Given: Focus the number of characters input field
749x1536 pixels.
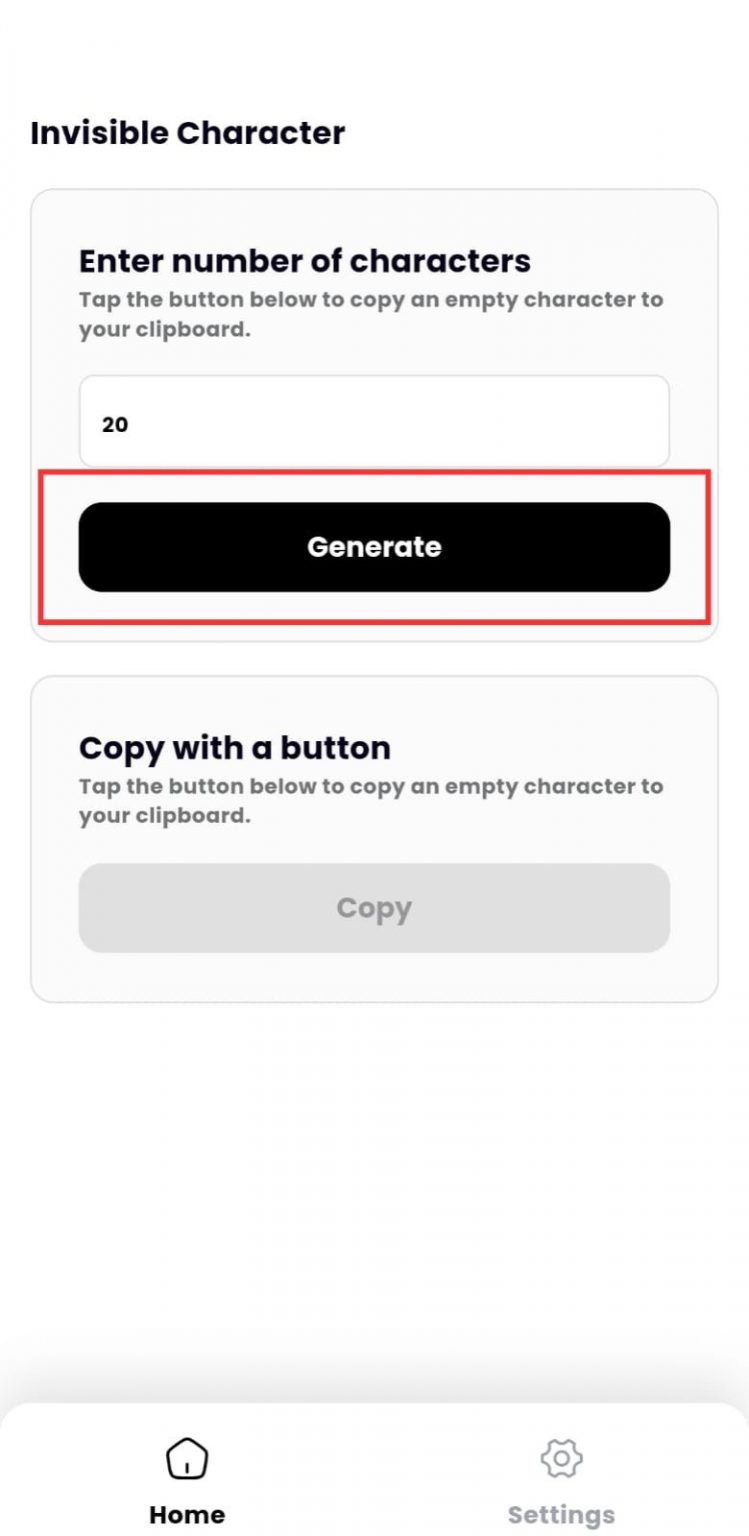Looking at the screenshot, I should [374, 422].
